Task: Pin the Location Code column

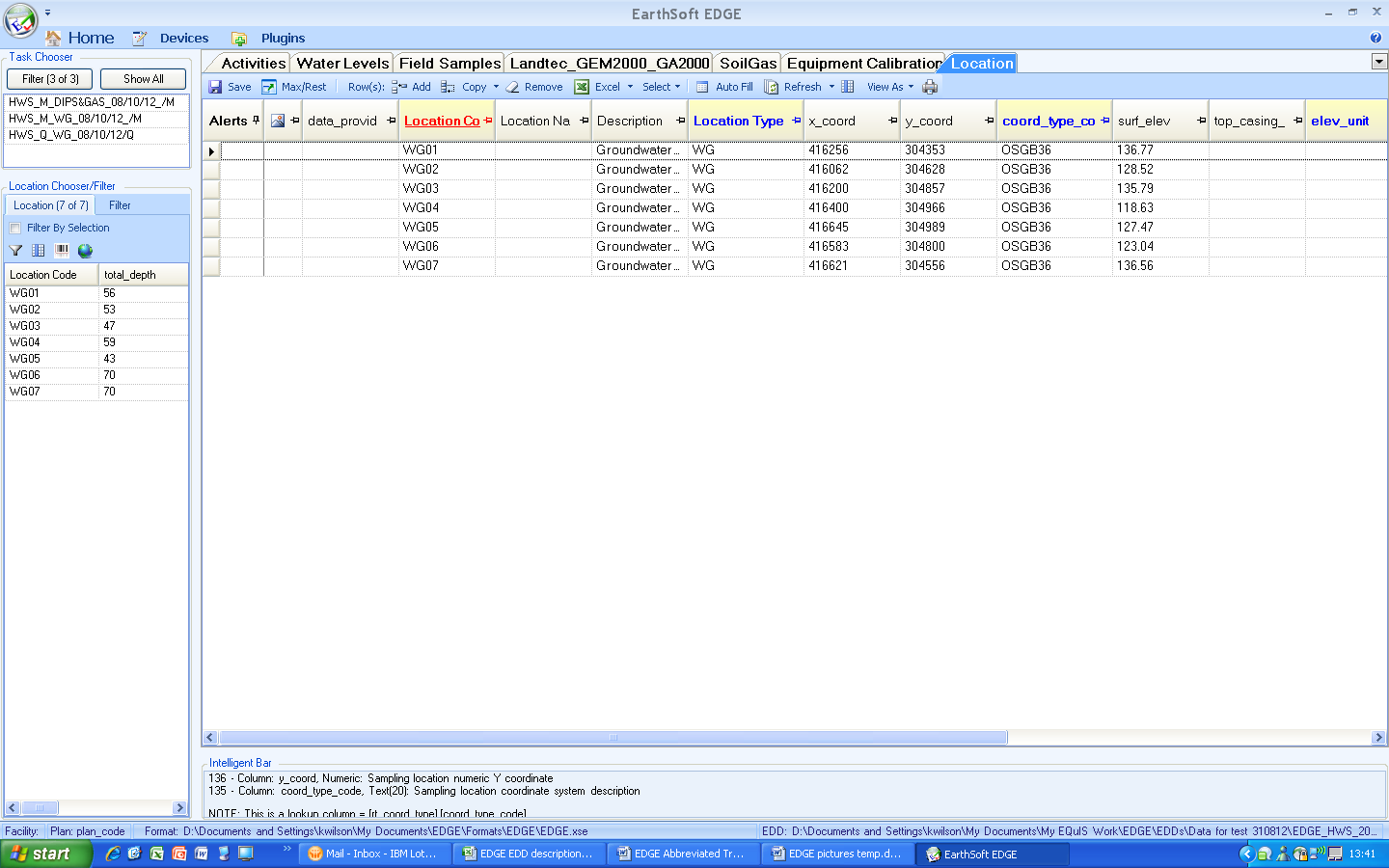Action: point(488,121)
